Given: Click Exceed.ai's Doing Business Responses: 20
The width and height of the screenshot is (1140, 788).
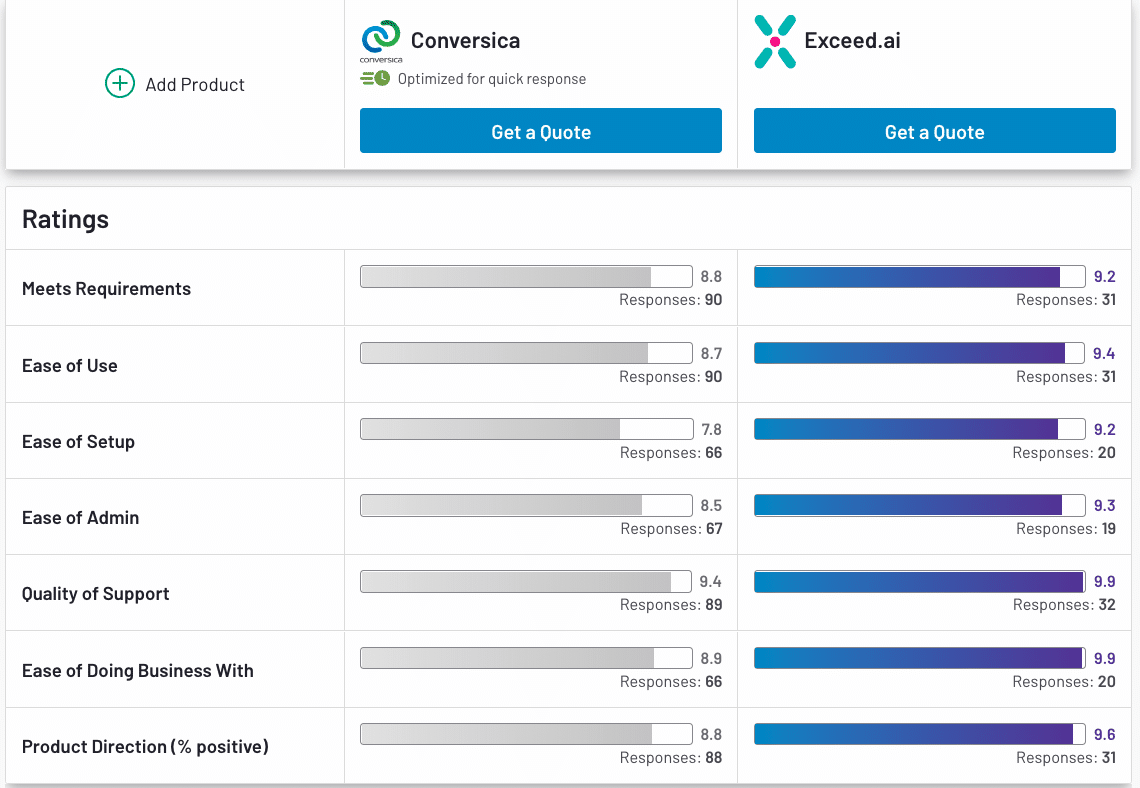Looking at the screenshot, I should click(1064, 682).
